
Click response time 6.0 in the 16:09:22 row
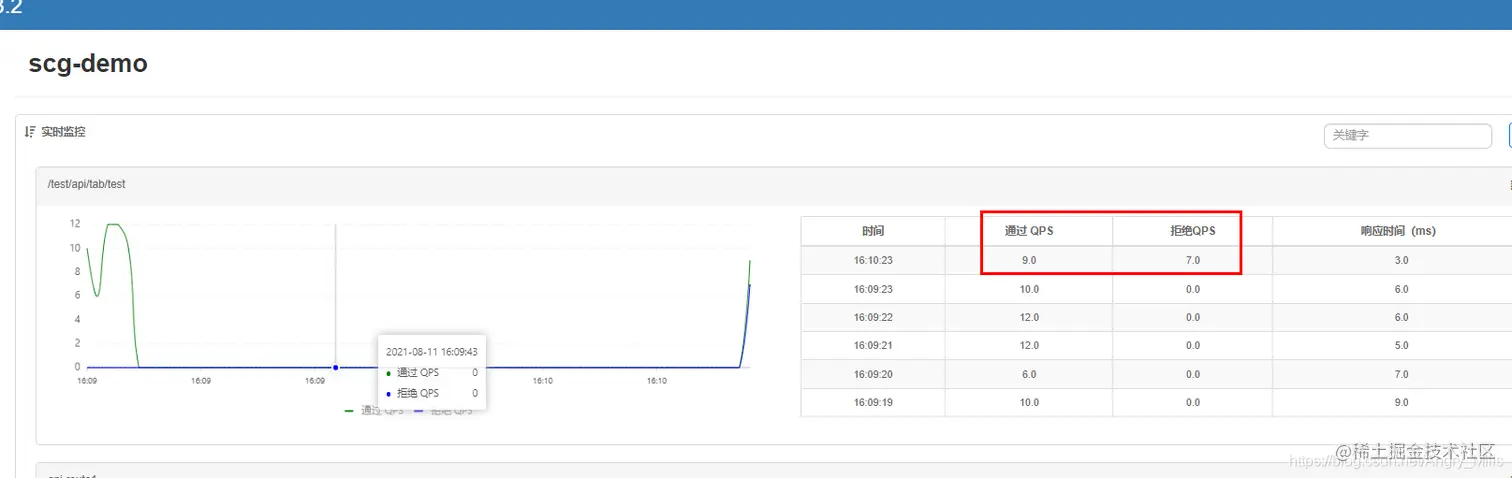tap(1401, 317)
